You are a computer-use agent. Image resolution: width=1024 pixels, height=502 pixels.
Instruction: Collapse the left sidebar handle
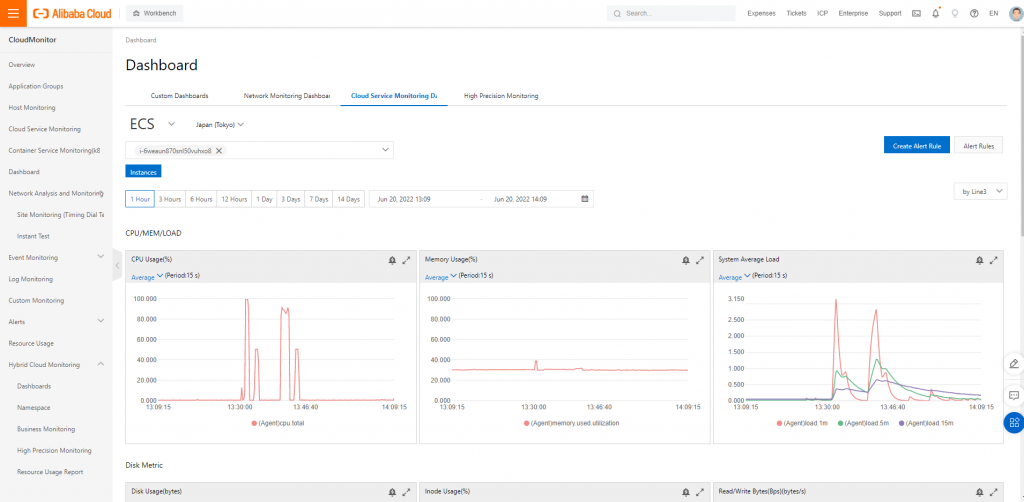click(118, 265)
